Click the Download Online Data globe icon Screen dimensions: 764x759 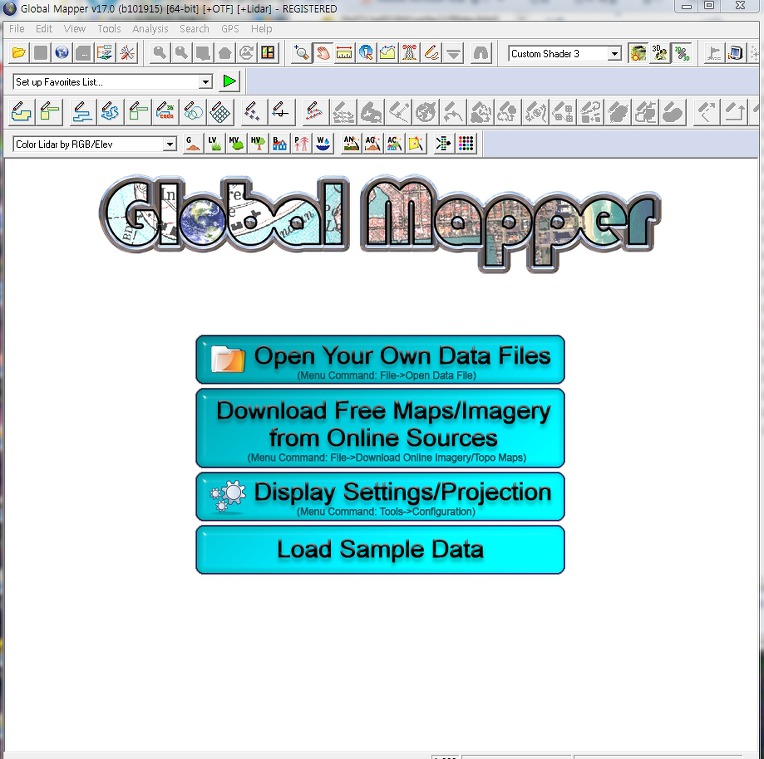click(x=61, y=53)
